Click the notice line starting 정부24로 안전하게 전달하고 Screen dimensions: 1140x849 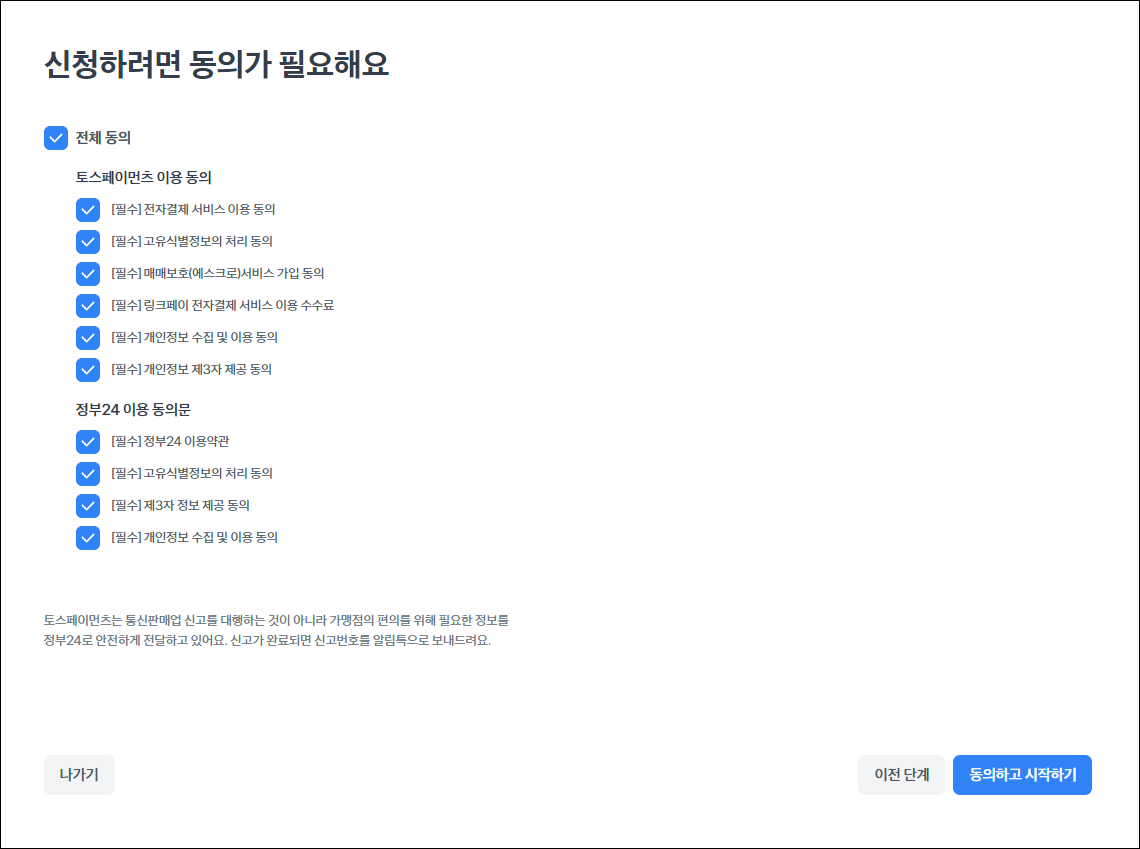[x=267, y=641]
